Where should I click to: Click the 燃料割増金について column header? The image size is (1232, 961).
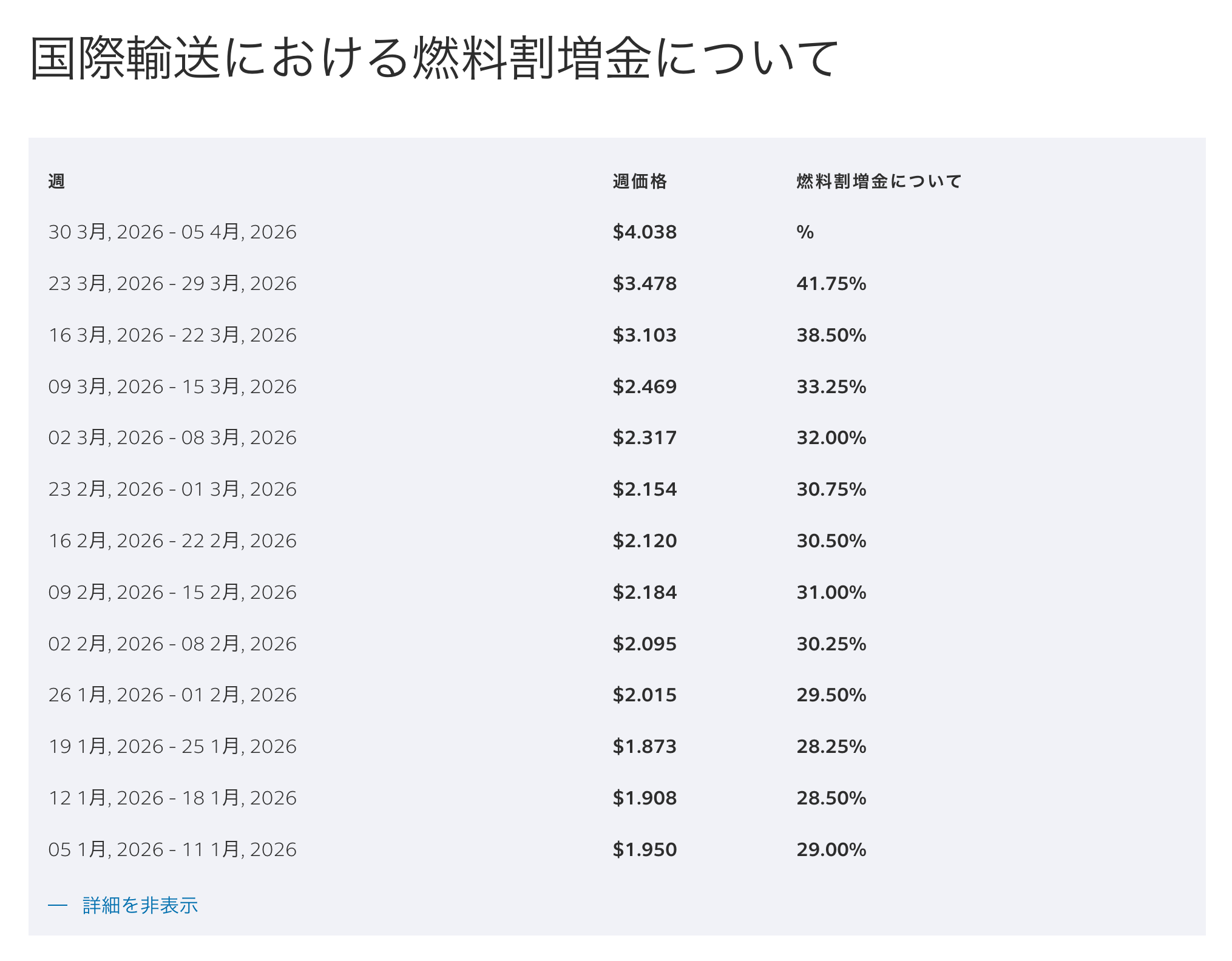[x=879, y=181]
